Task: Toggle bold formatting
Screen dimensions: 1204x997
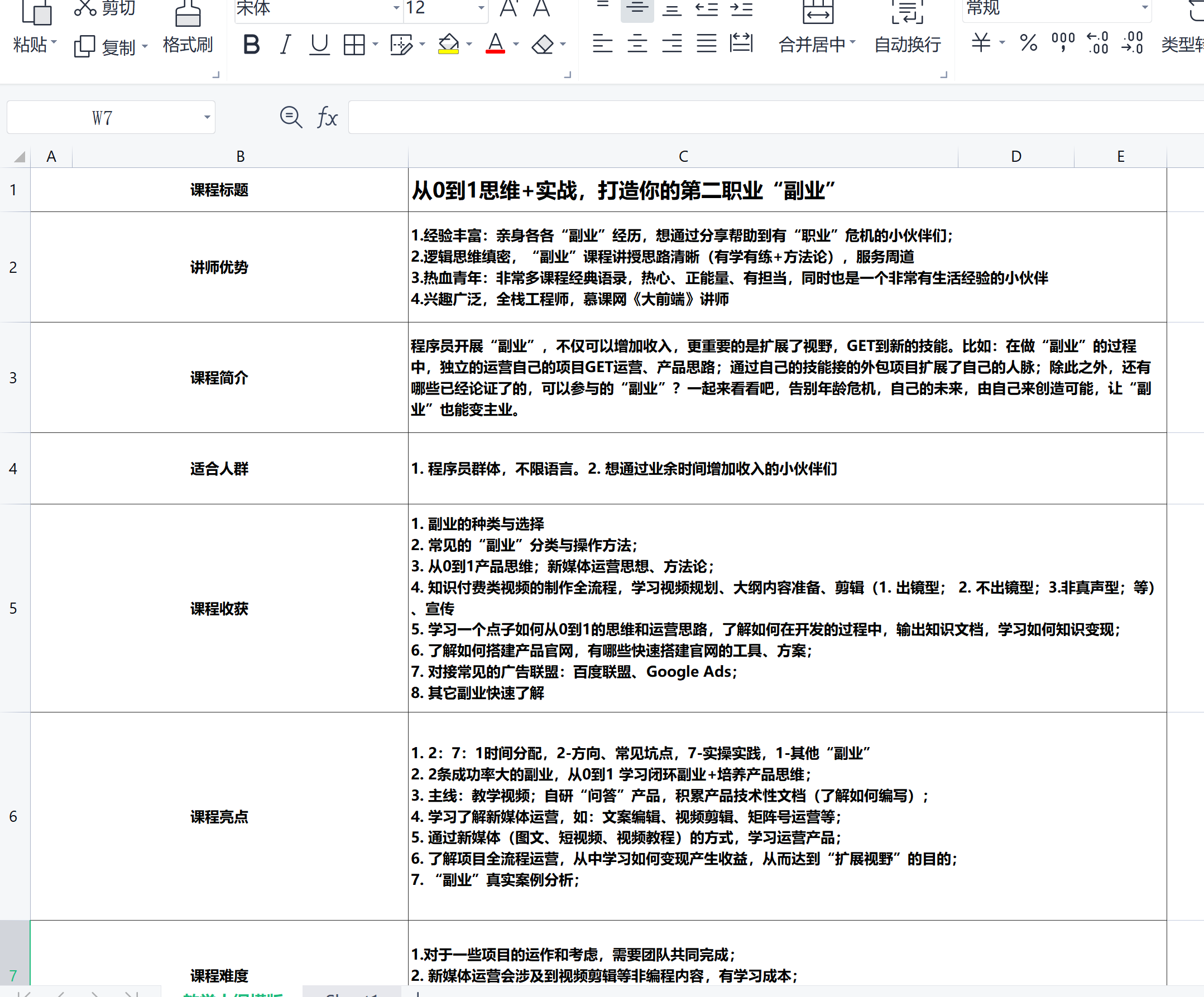Action: pos(251,44)
